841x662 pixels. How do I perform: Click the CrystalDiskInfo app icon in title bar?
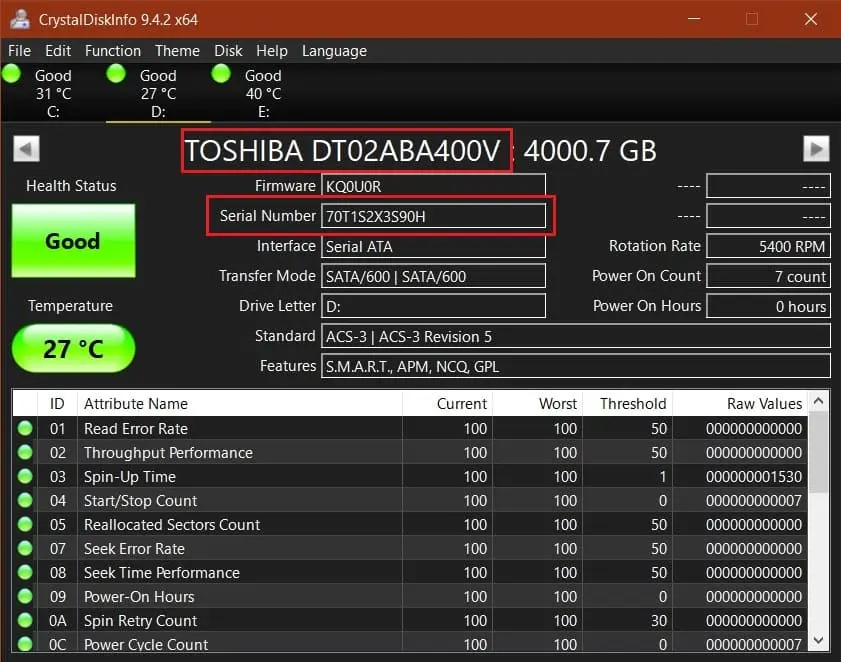[x=20, y=19]
